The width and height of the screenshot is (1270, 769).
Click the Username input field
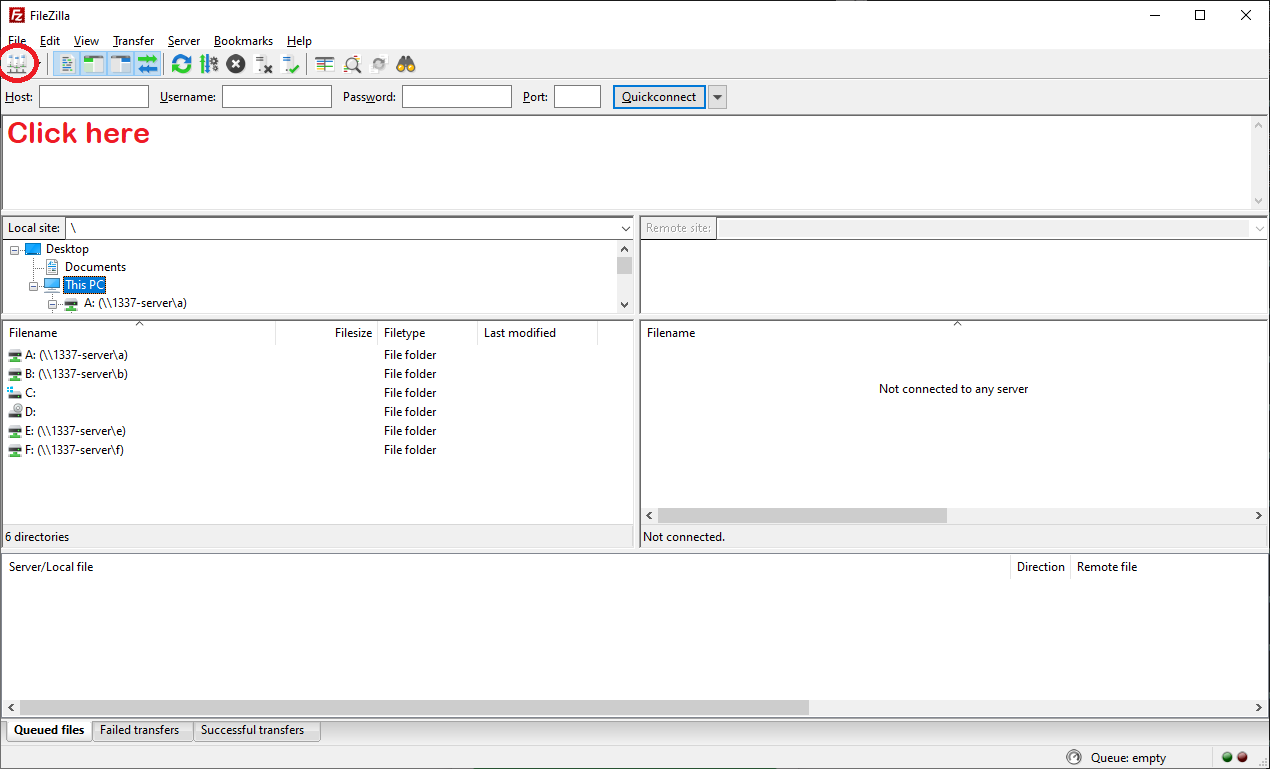coord(277,97)
